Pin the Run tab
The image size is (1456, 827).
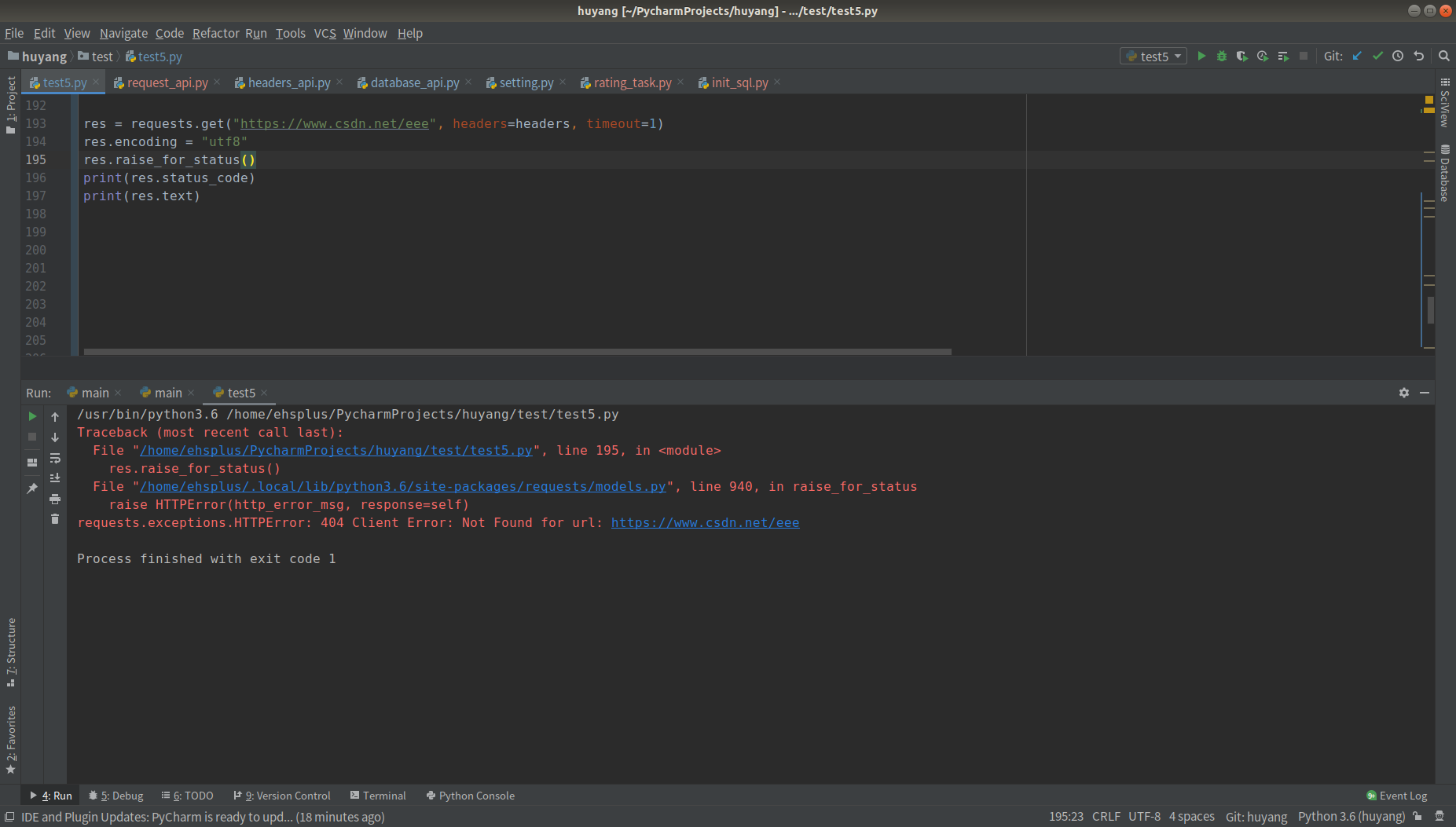32,488
